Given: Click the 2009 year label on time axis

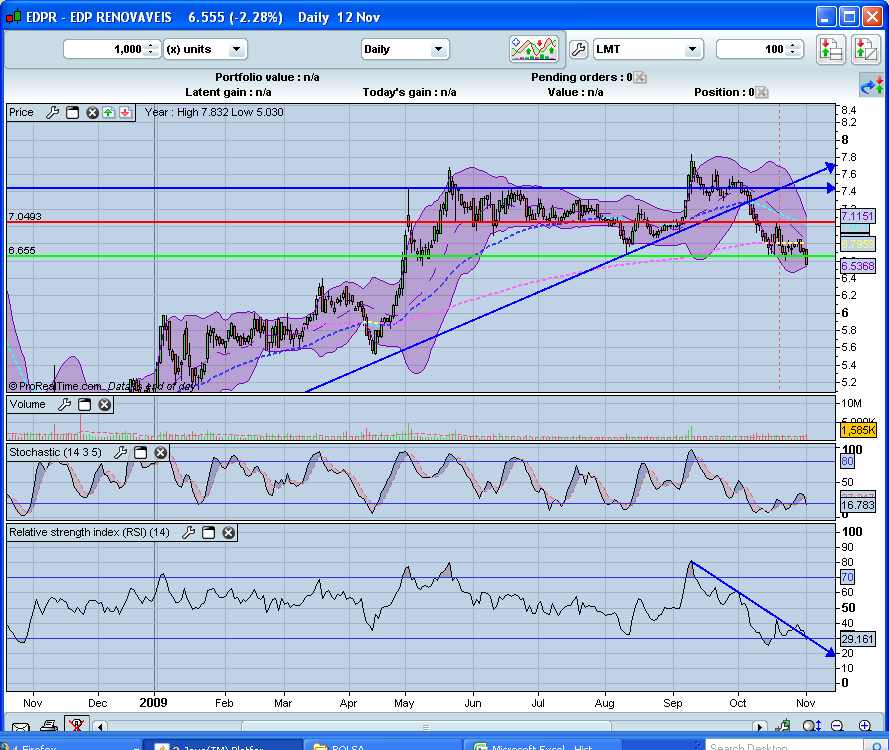Looking at the screenshot, I should (153, 703).
